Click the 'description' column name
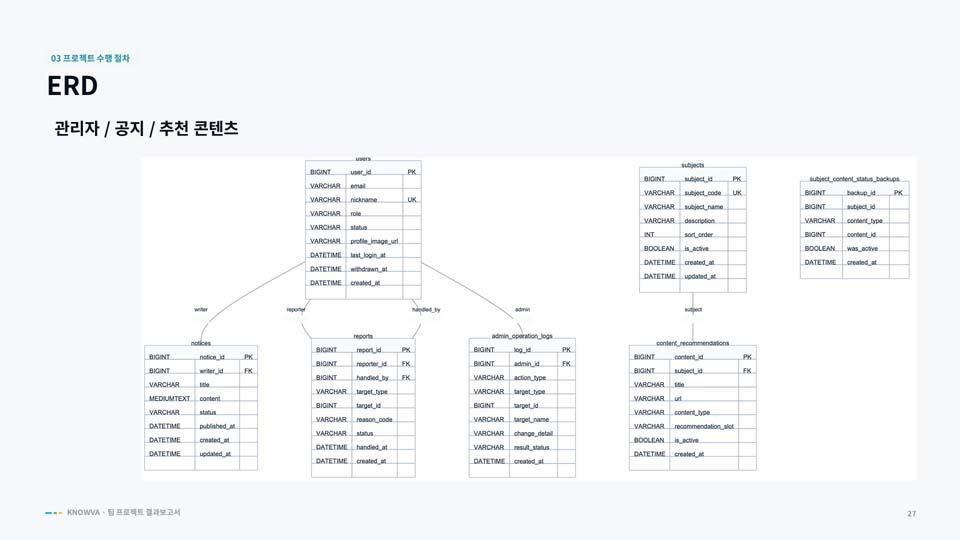The width and height of the screenshot is (960, 540). coord(699,221)
